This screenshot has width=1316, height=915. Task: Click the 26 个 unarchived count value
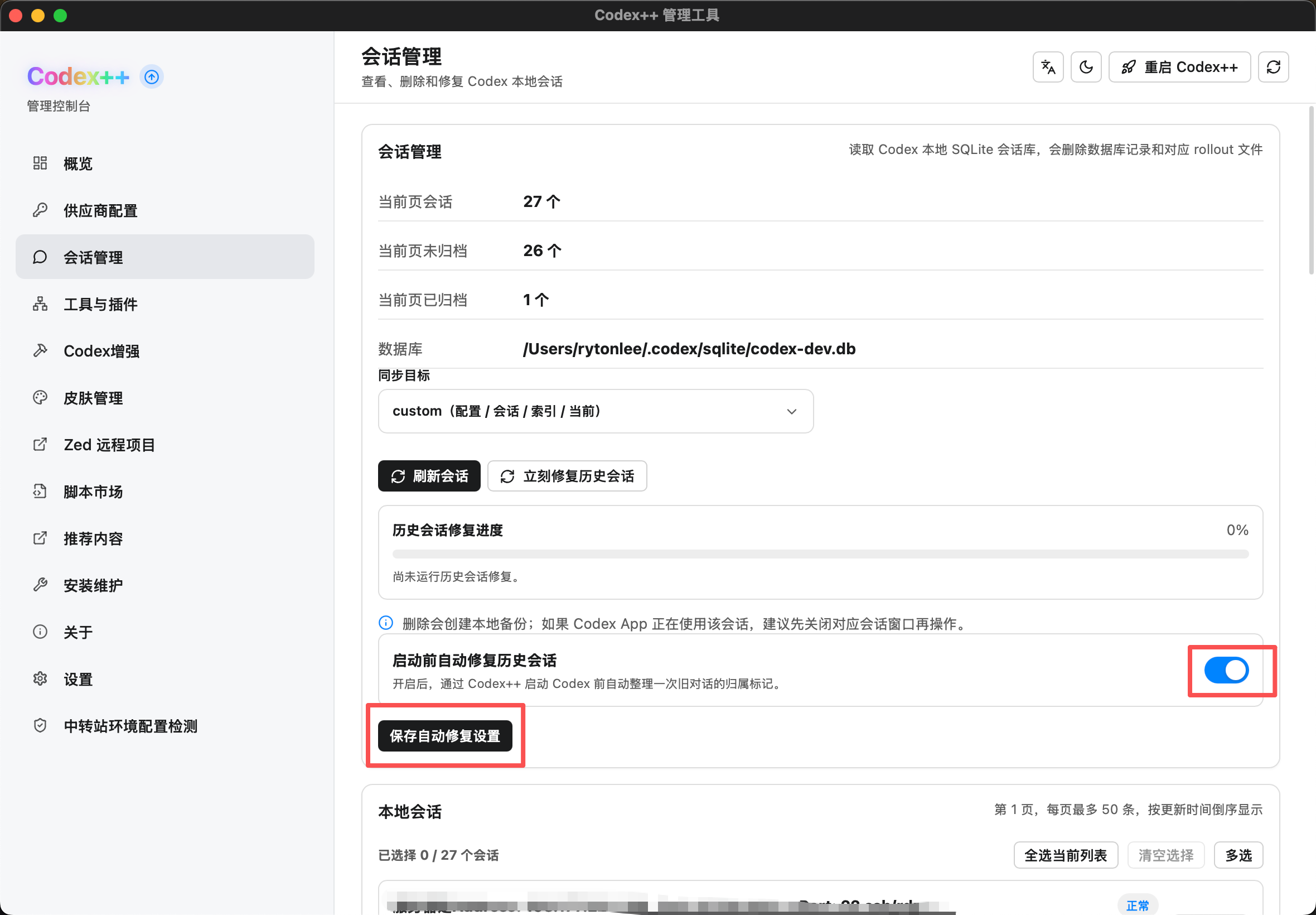pos(542,251)
